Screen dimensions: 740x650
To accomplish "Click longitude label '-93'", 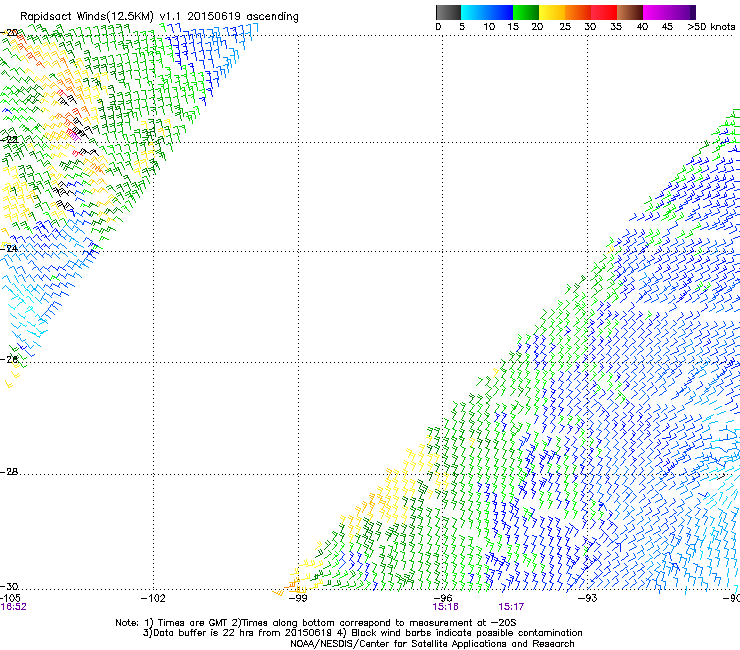I will point(588,598).
